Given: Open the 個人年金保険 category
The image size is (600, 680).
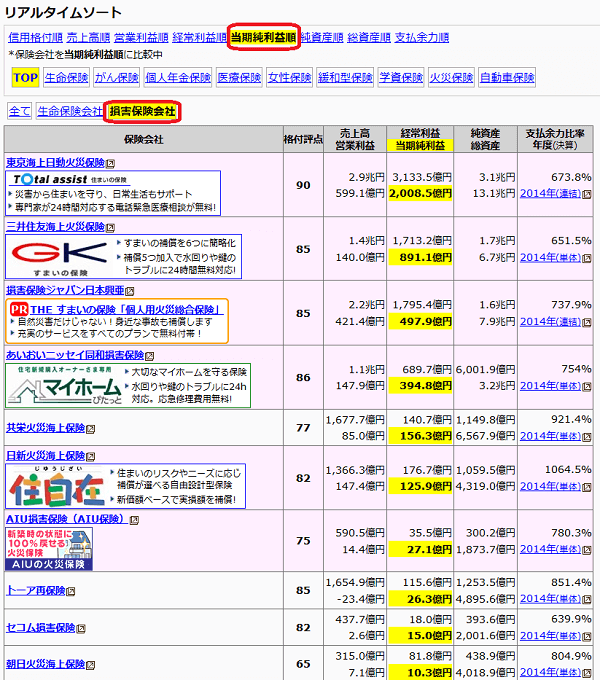Looking at the screenshot, I should (x=178, y=78).
